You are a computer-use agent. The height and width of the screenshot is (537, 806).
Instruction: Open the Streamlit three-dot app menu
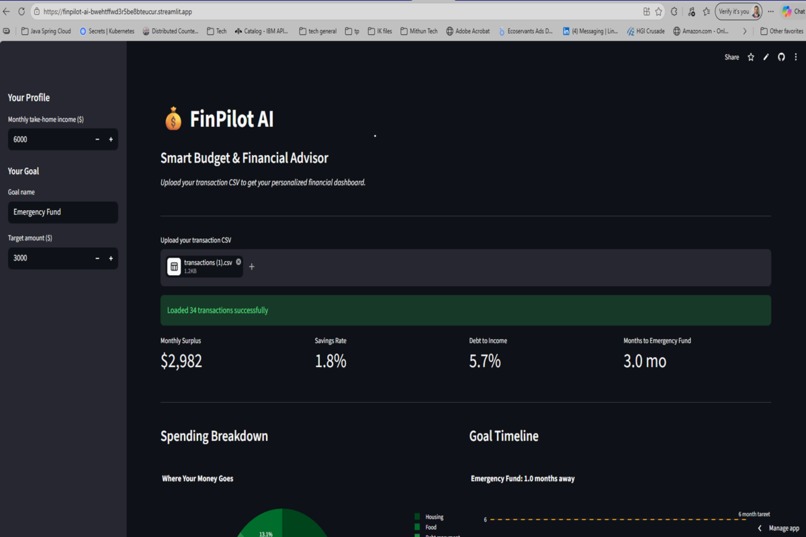point(796,57)
